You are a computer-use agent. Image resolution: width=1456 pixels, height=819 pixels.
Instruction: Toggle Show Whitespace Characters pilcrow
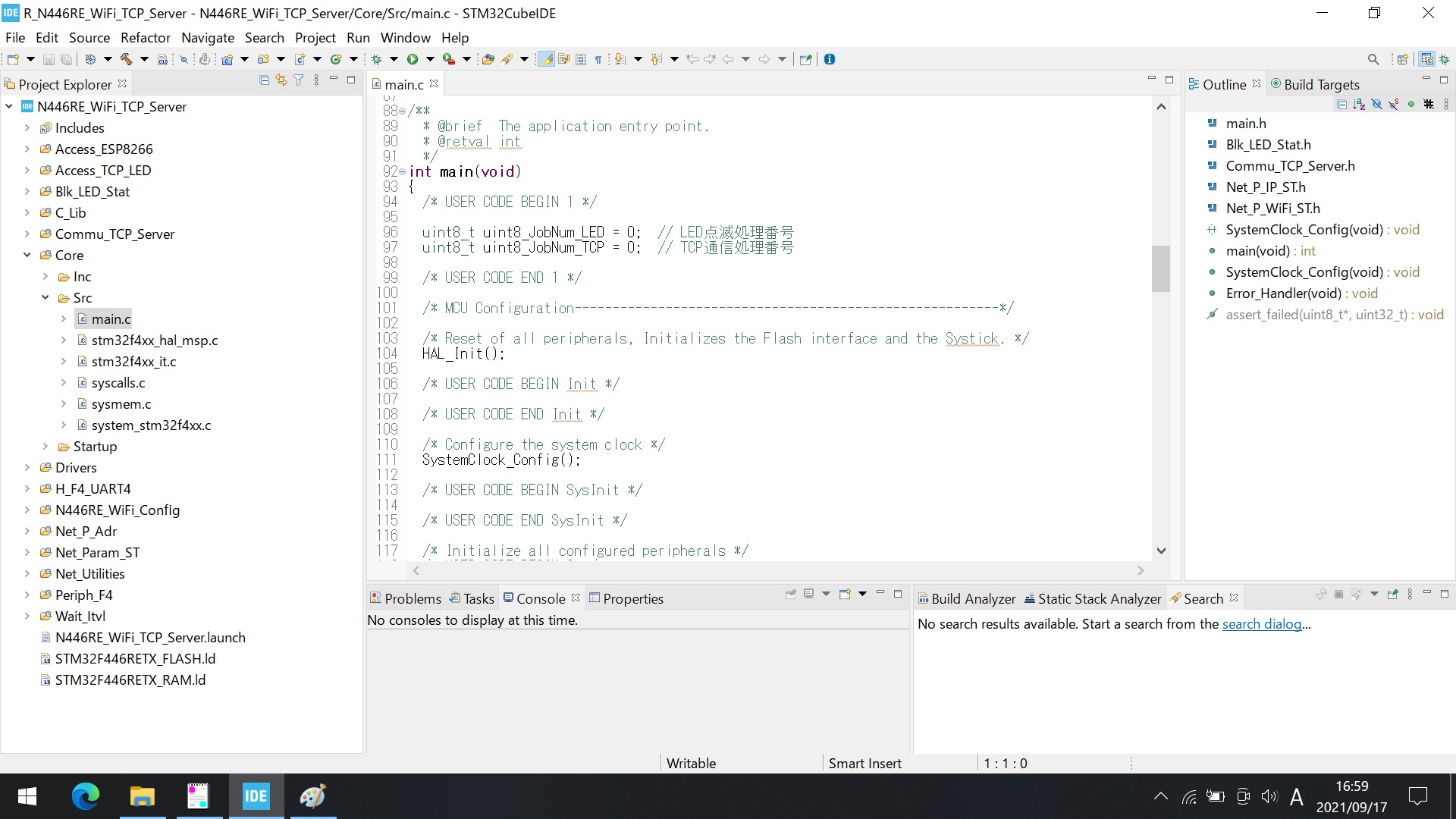click(598, 59)
